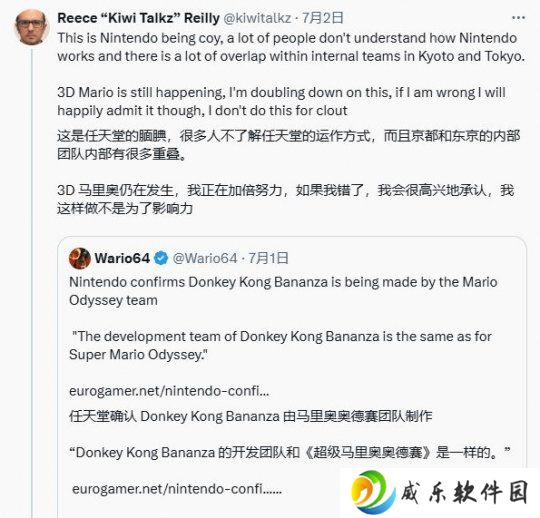Click the vertical thread line under the avatar

point(32,282)
